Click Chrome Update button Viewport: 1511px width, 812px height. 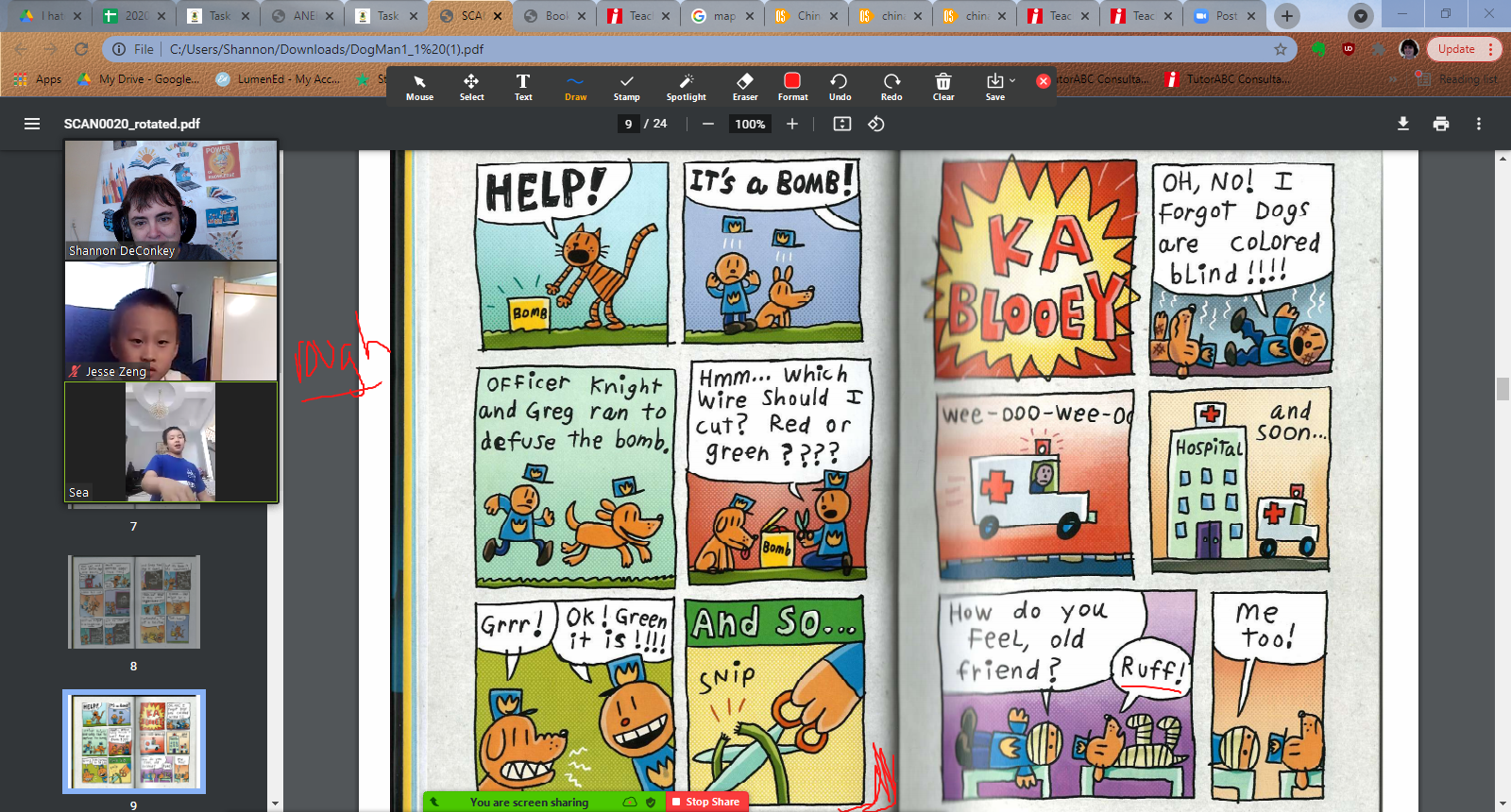(1463, 49)
